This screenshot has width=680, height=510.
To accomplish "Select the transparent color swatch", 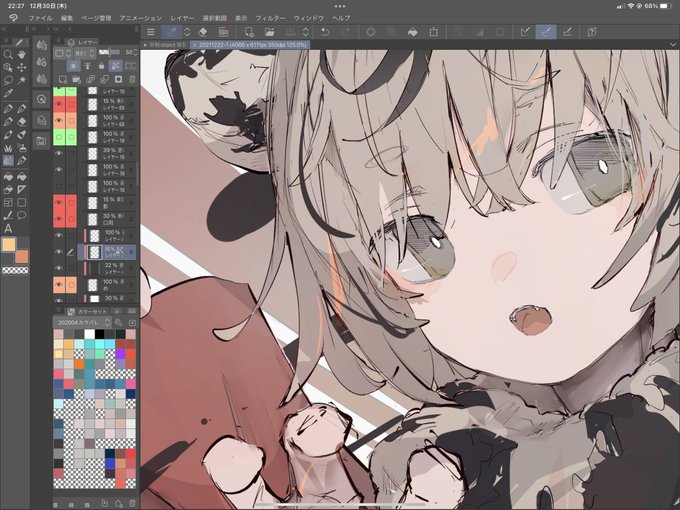I will (x=15, y=271).
